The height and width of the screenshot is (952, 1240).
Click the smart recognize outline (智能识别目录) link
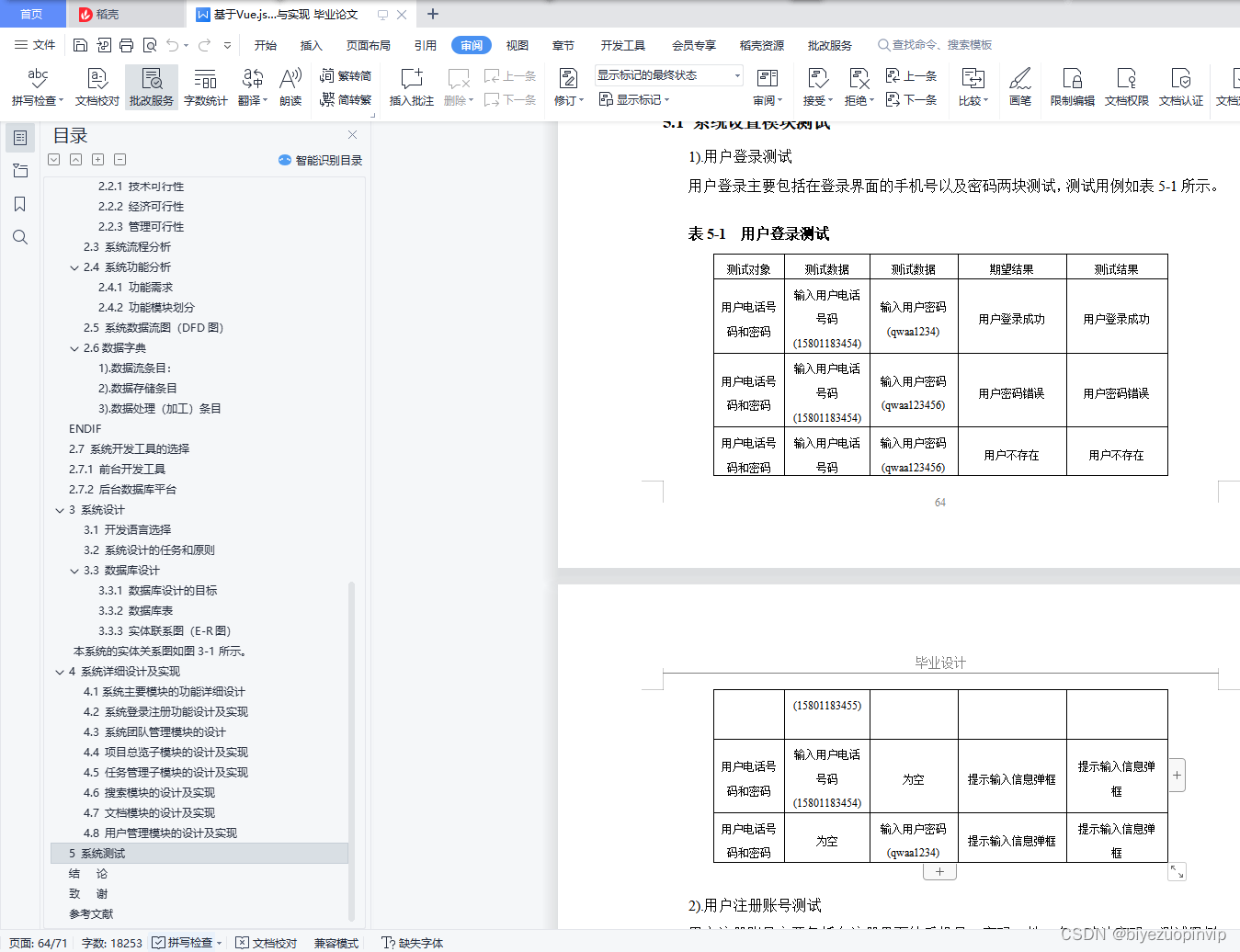point(321,160)
